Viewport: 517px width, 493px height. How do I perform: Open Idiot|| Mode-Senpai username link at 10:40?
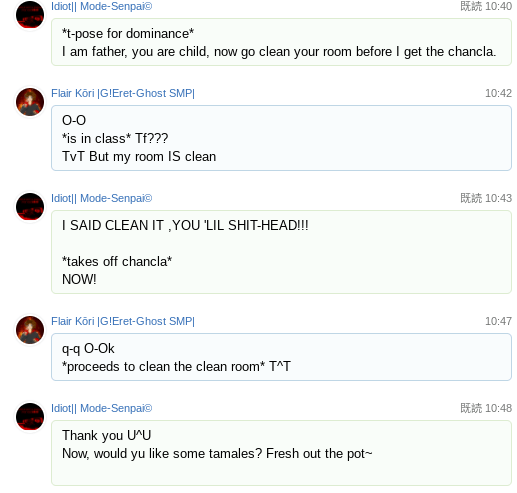coord(102,6)
